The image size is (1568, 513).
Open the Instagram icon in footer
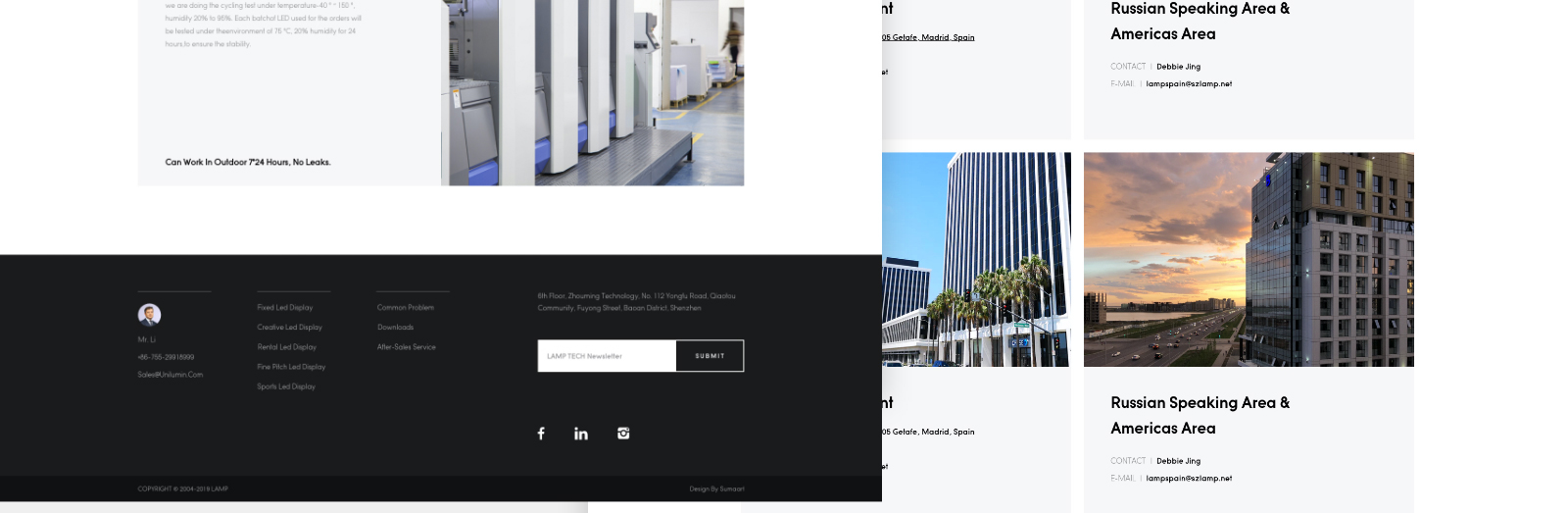pyautogui.click(x=623, y=434)
